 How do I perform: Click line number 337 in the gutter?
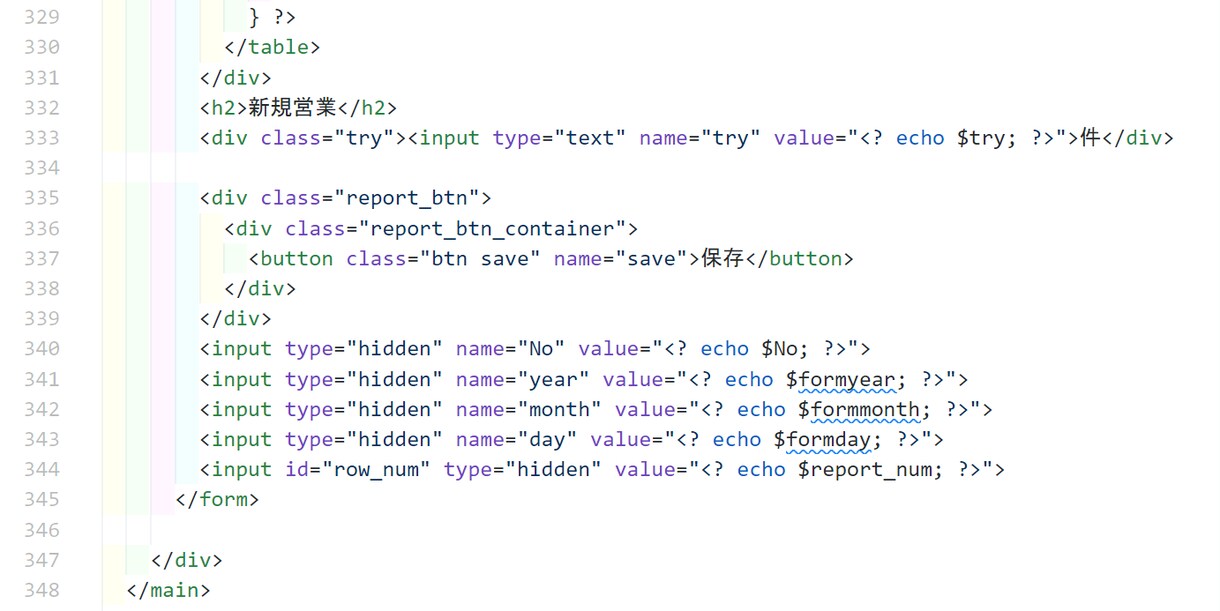(42, 258)
